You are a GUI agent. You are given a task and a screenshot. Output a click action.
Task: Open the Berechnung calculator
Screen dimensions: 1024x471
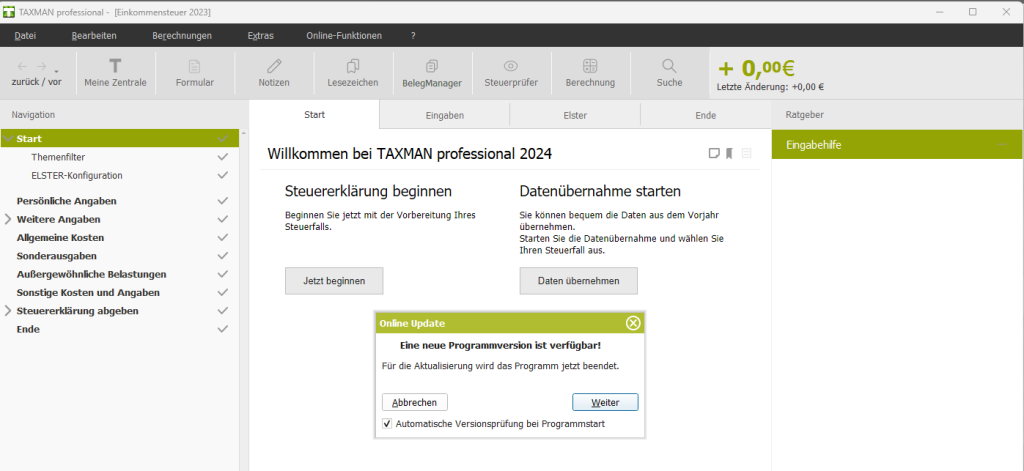pos(590,73)
